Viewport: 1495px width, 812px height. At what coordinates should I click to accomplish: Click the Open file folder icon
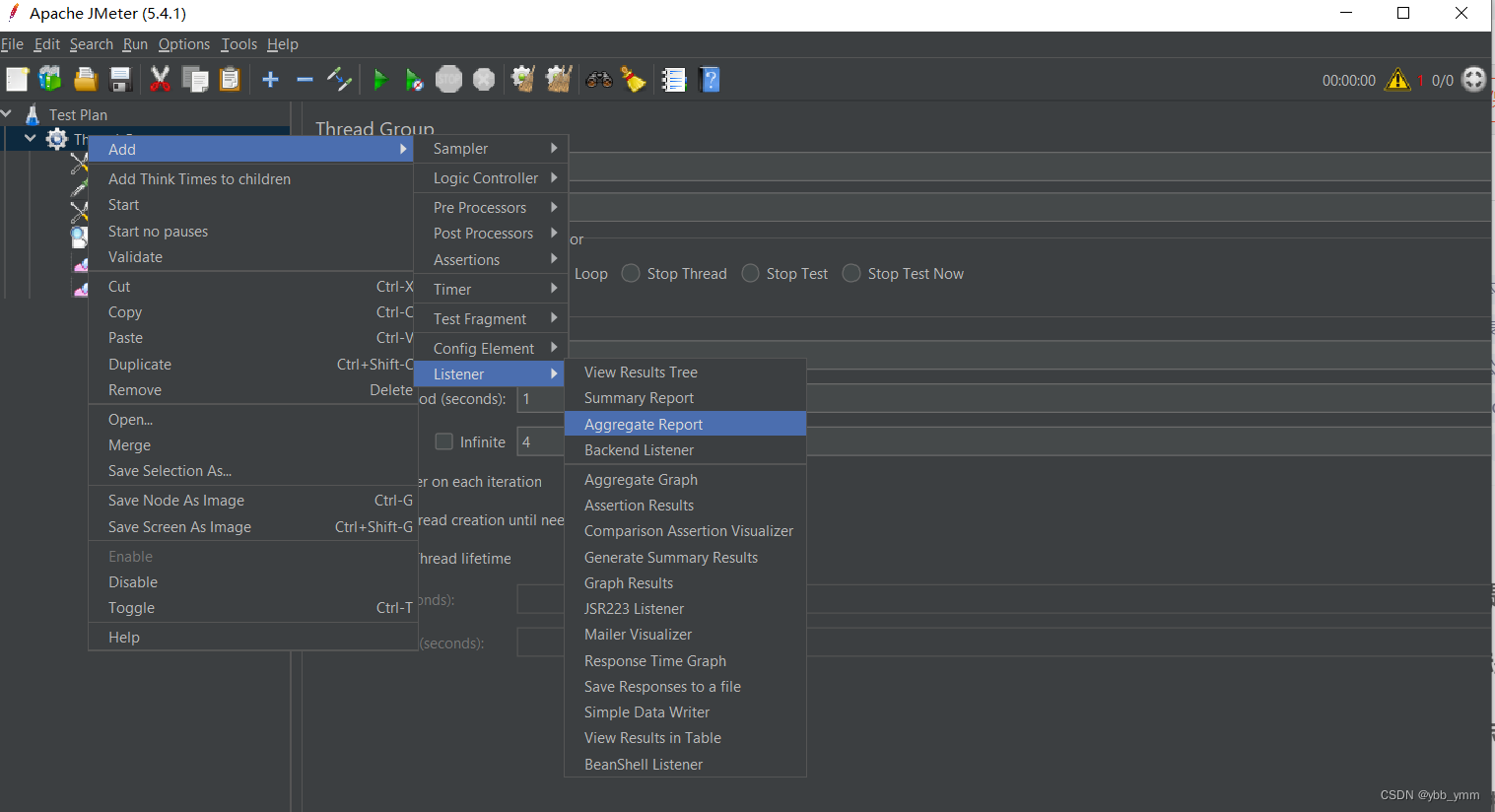tap(86, 79)
